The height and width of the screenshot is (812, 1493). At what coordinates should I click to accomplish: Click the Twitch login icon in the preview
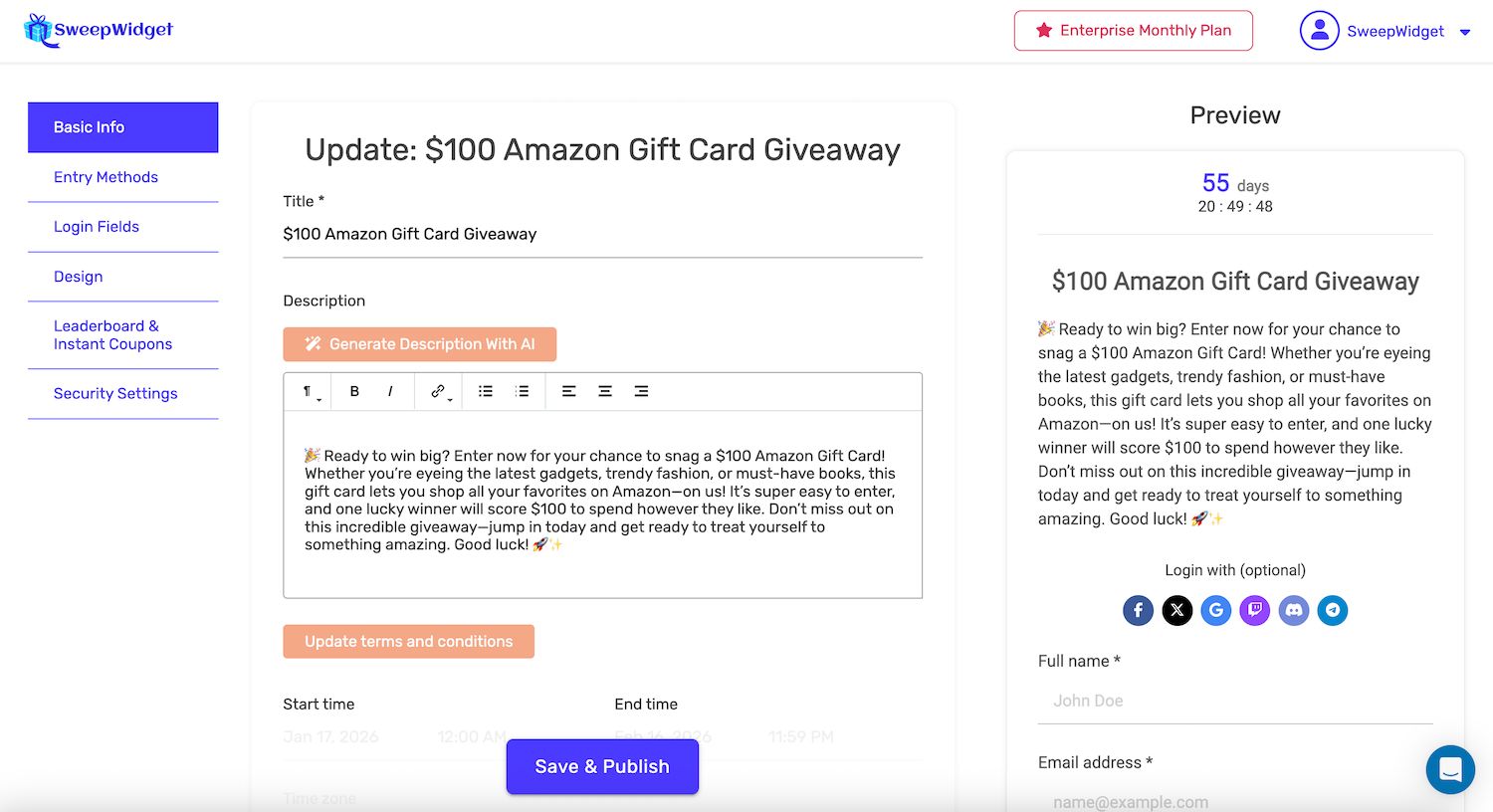1254,610
